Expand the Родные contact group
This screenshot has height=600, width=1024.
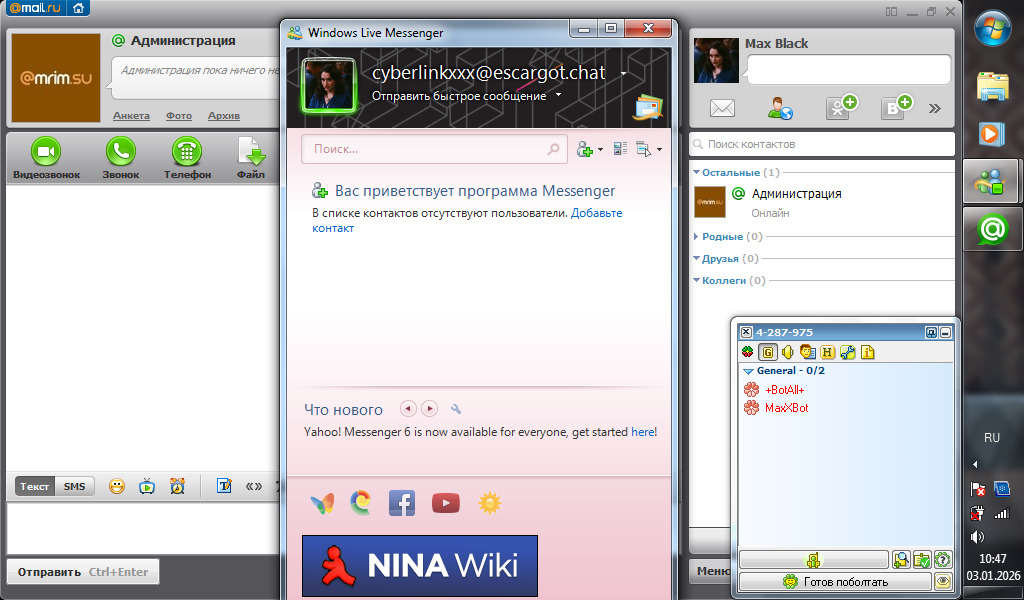click(696, 236)
